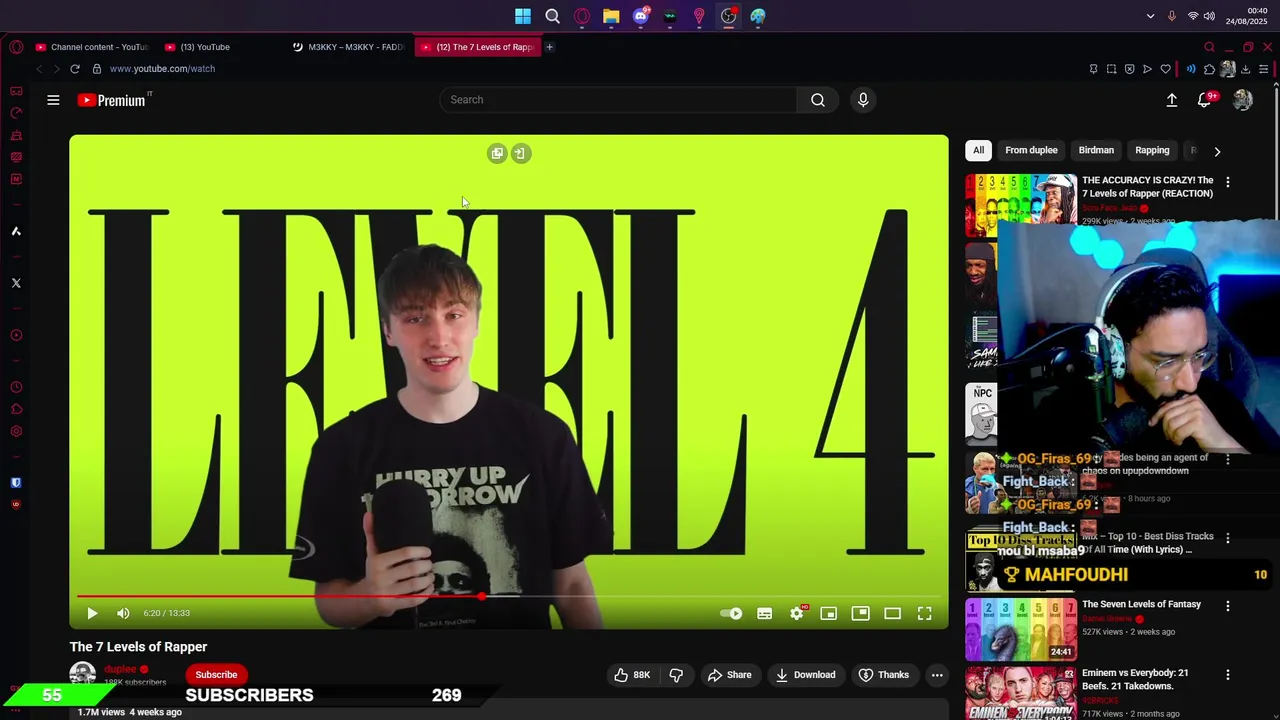Like the video with 88K likes
1280x720 pixels.
click(632, 675)
